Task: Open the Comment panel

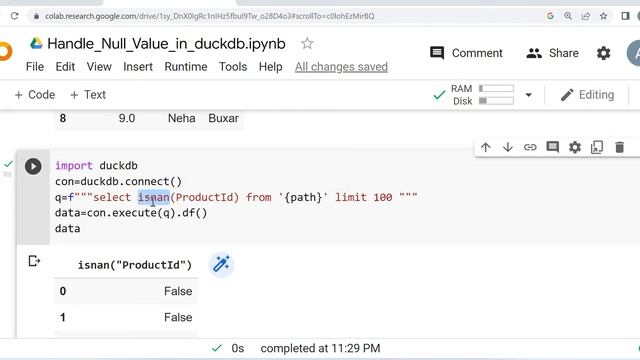Action: coord(466,53)
